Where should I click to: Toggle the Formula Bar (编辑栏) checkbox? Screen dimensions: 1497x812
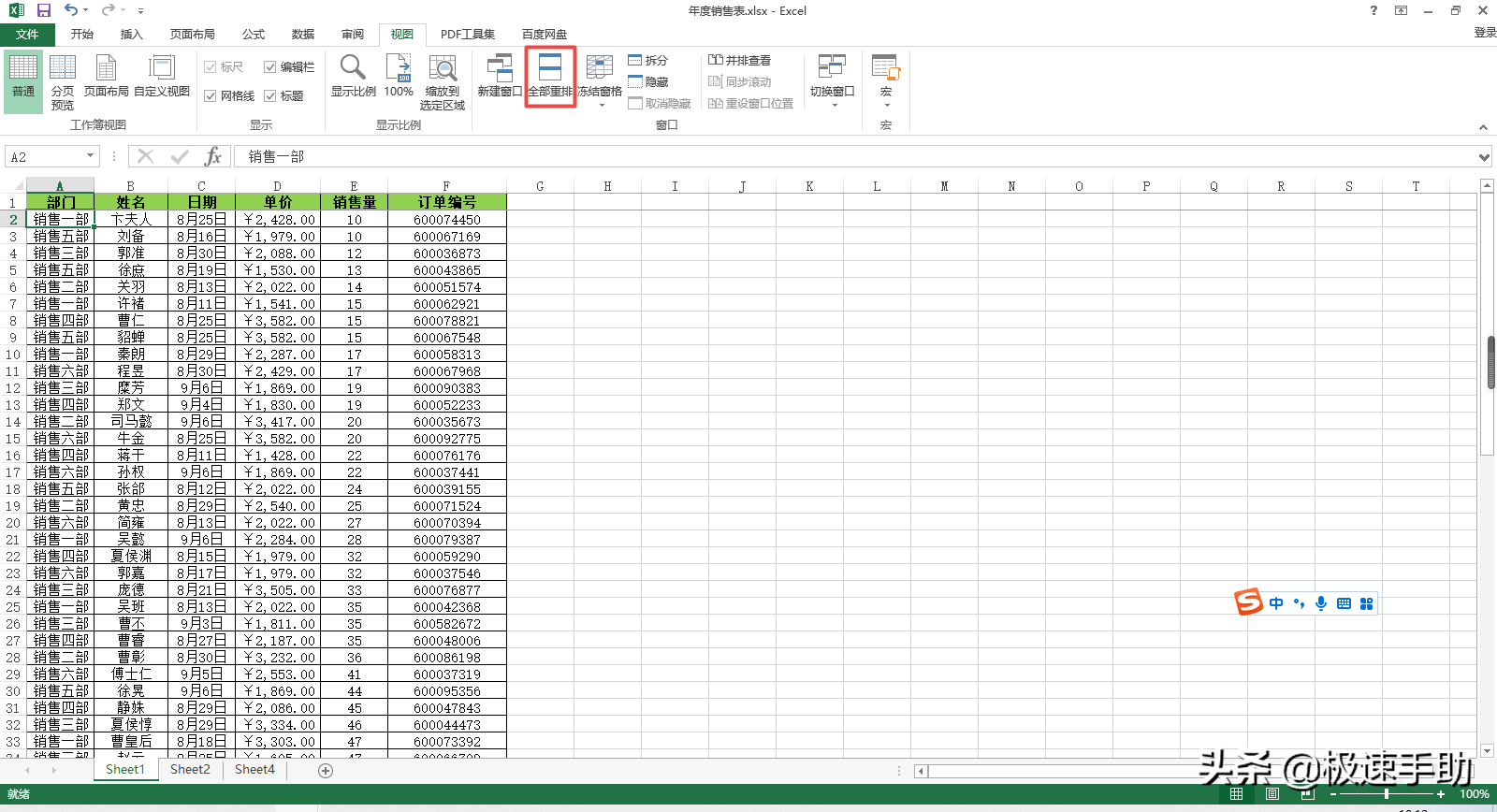pyautogui.click(x=269, y=66)
